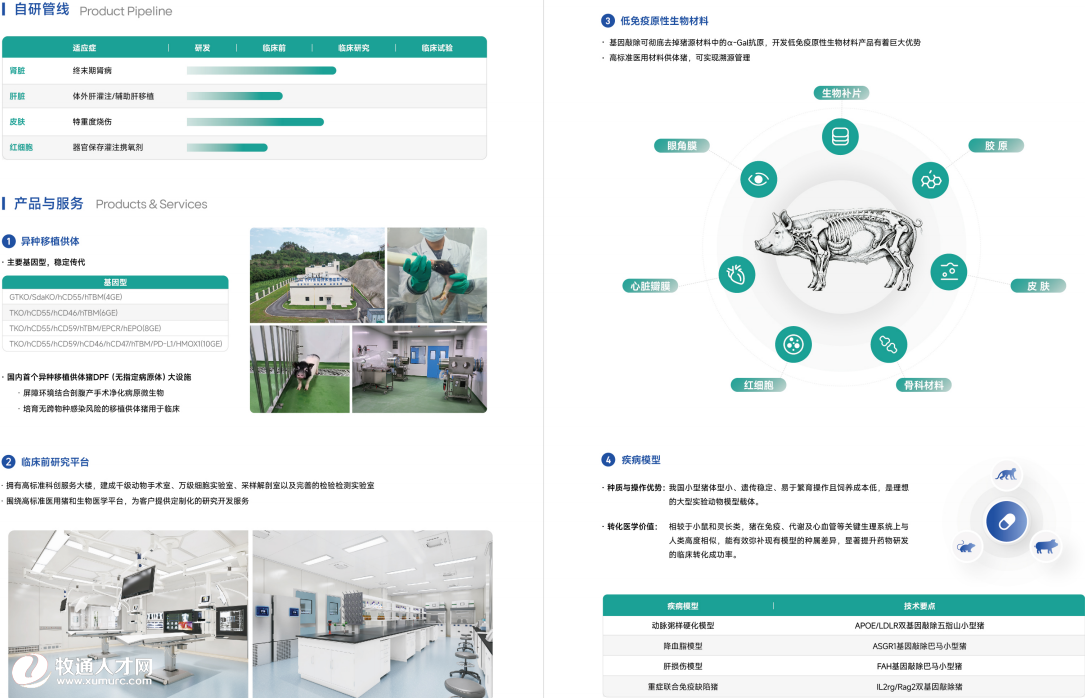The width and height of the screenshot is (1085, 698).
Task: Click the 技术要点 table header
Action: click(x=919, y=606)
